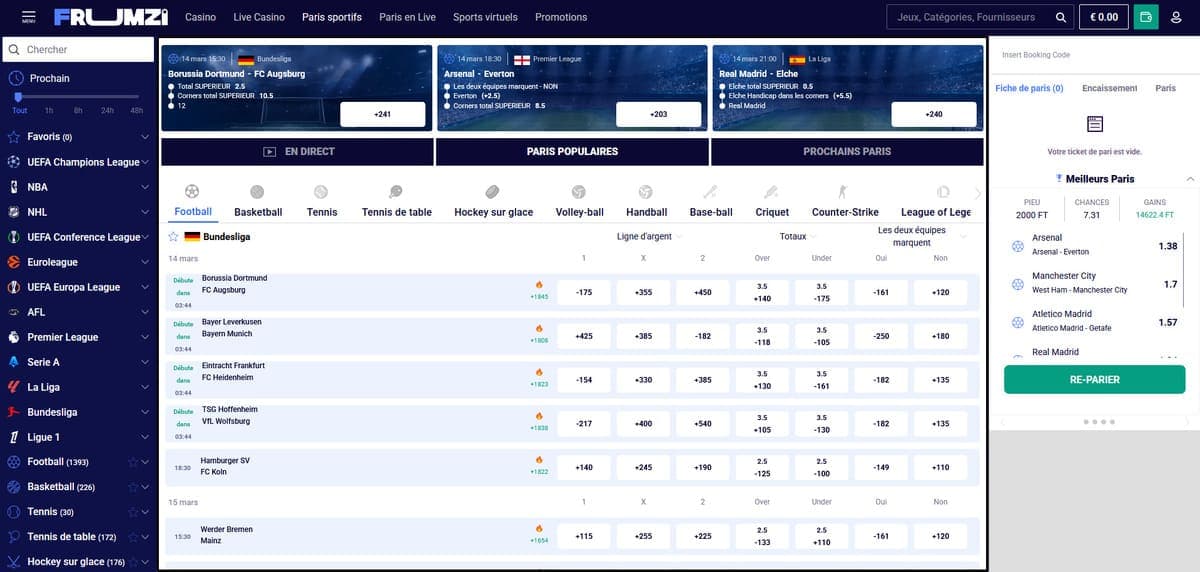The image size is (1200, 572).
Task: Click the first carousel dot under RE-PARIER
Action: click(x=1086, y=422)
